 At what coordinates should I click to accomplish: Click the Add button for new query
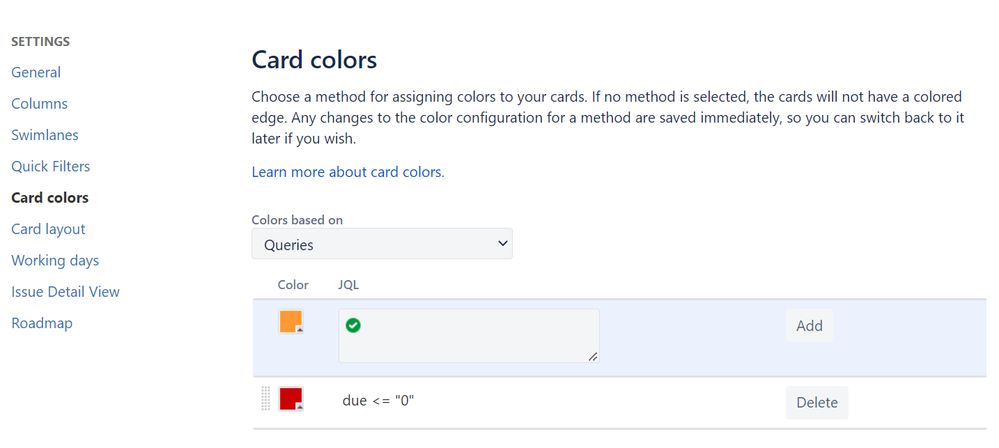[x=809, y=325]
